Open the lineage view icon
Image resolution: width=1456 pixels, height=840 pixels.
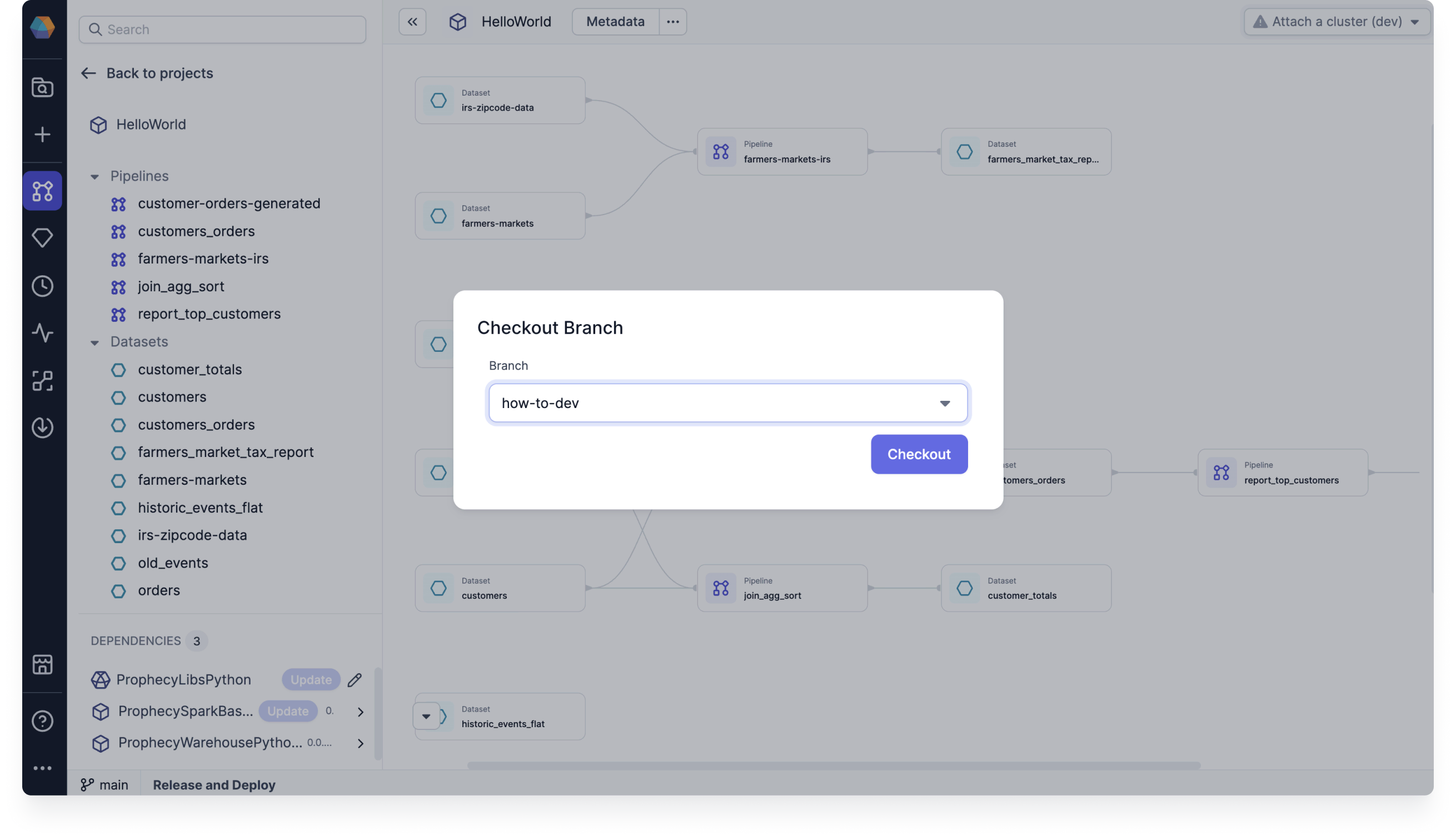point(42,380)
